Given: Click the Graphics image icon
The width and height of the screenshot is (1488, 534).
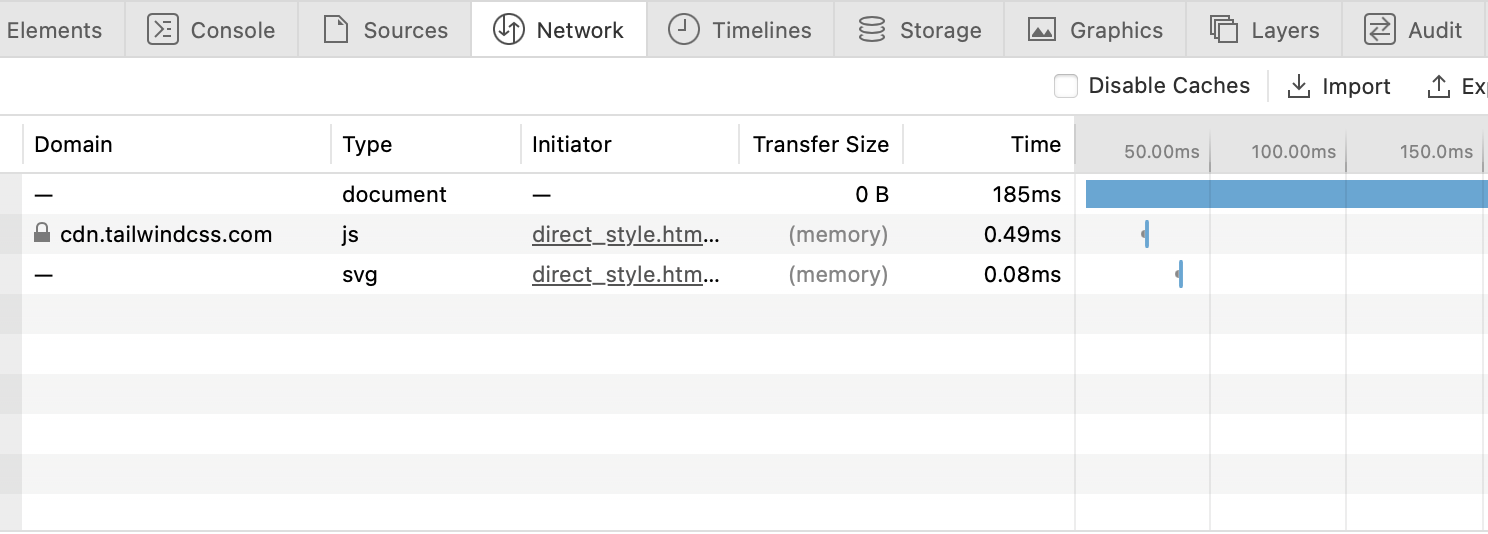Looking at the screenshot, I should [1042, 30].
